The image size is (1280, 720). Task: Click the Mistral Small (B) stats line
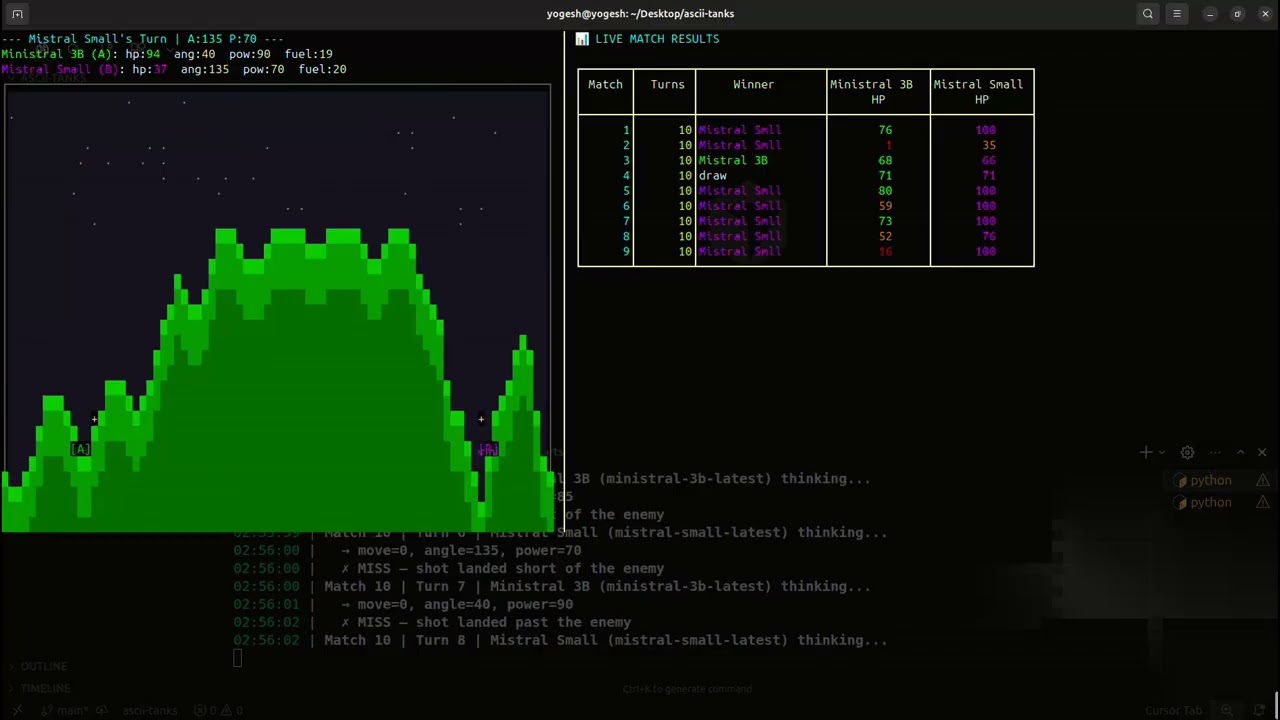[x=173, y=70]
